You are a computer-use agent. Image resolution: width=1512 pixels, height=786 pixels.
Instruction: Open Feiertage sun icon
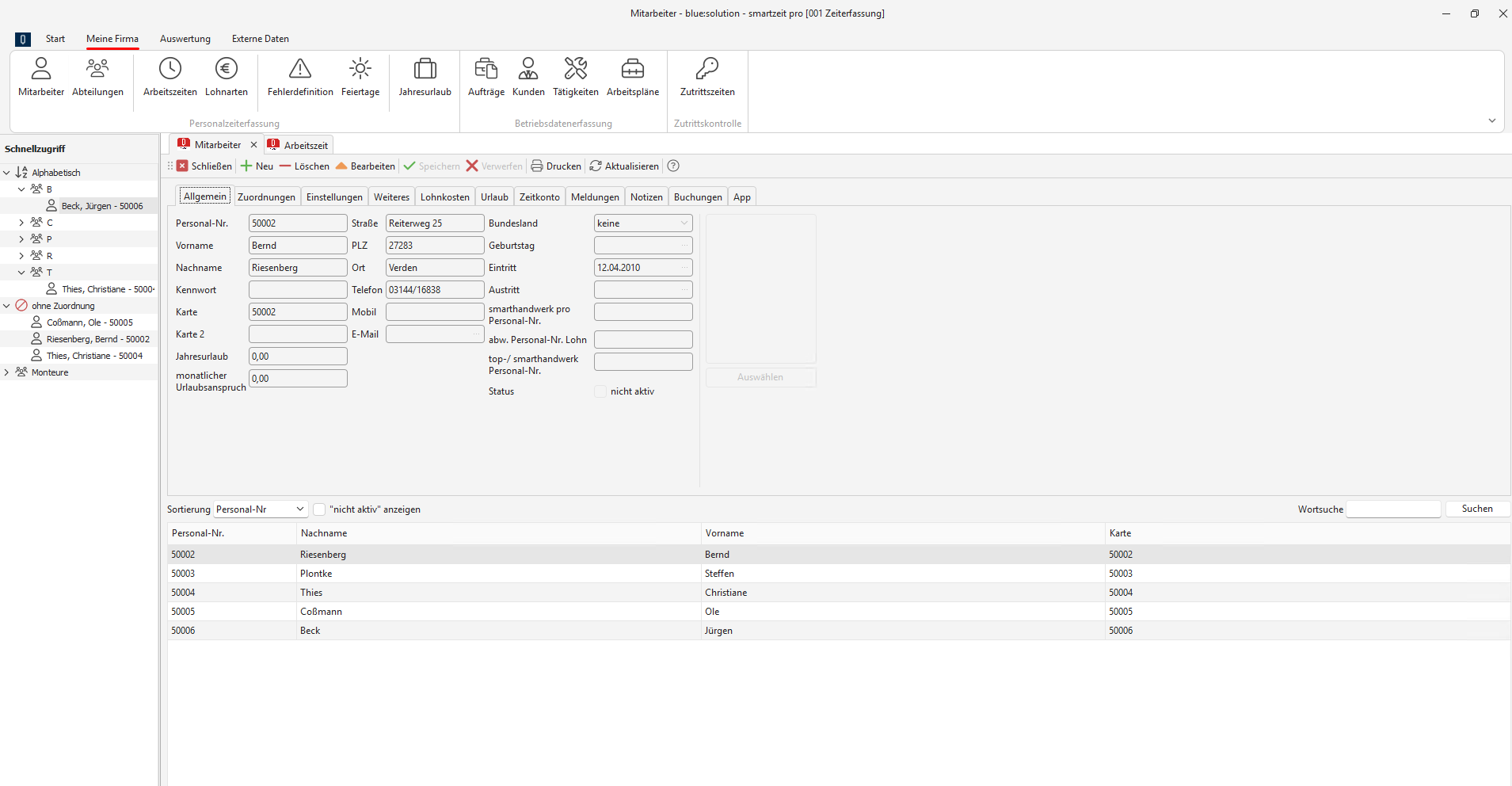click(x=360, y=78)
